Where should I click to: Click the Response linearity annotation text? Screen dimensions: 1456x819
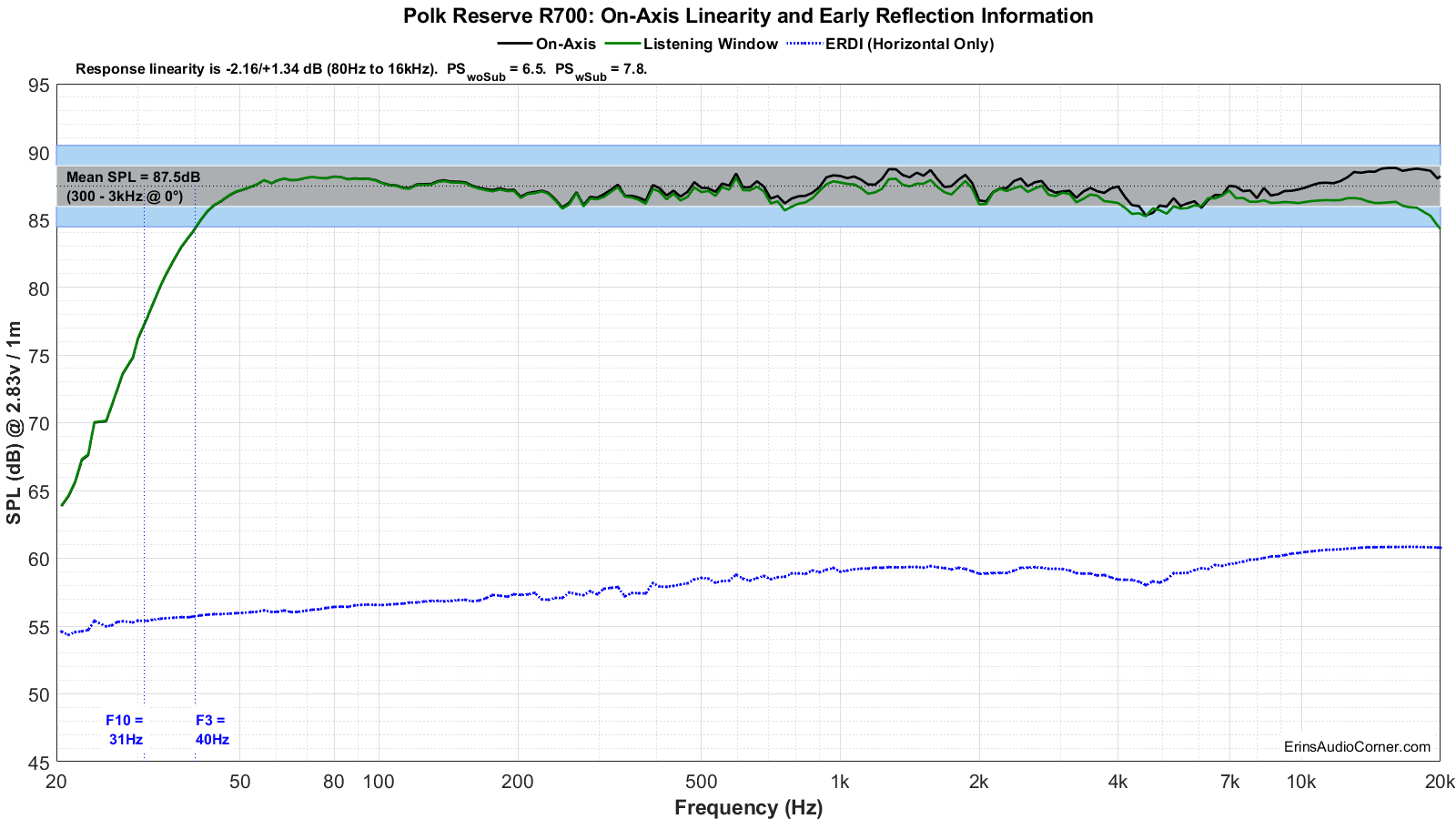coord(360,69)
